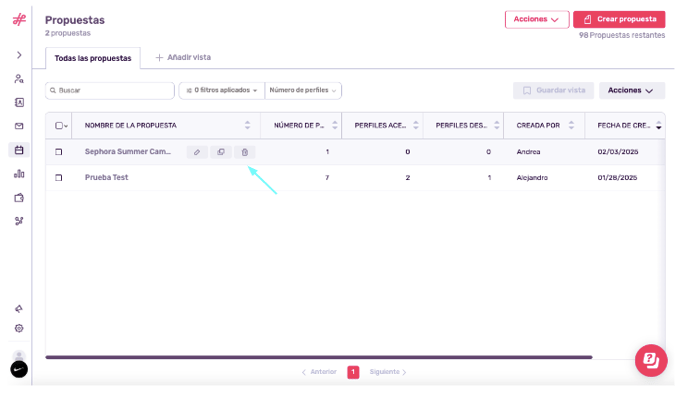Click the Crear propuesta button
Image resolution: width=688 pixels, height=397 pixels.
click(619, 19)
